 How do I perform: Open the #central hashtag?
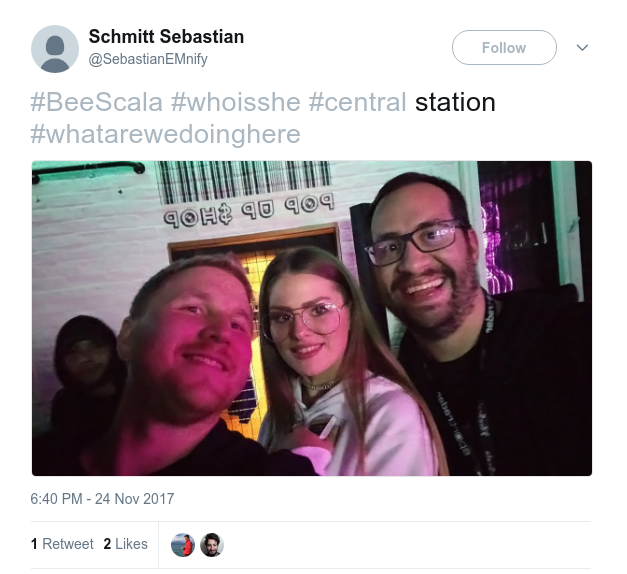tap(357, 102)
